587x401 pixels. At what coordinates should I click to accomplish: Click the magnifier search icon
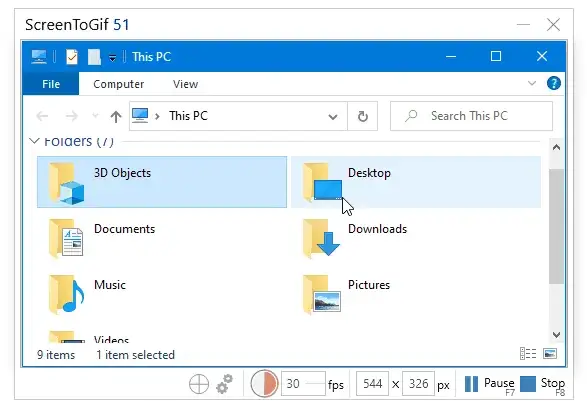(411, 116)
